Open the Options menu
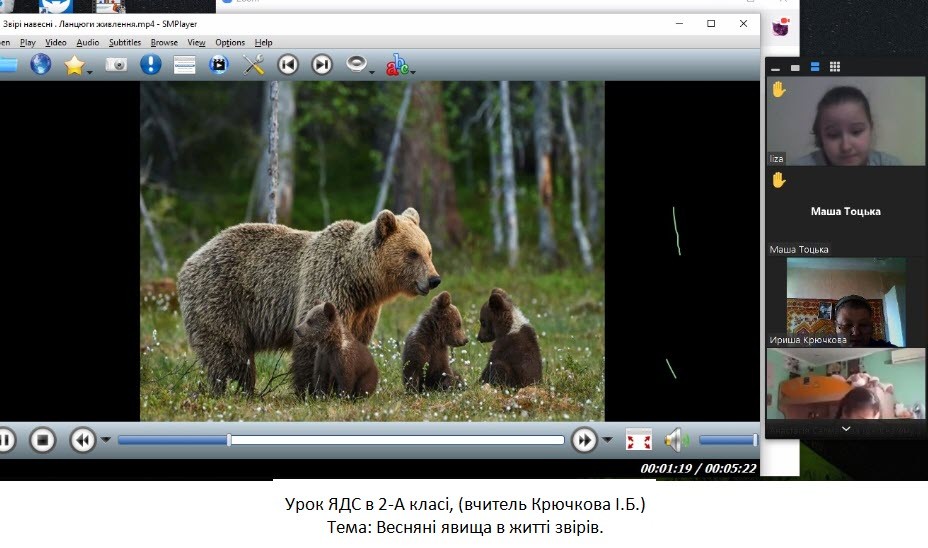 230,42
